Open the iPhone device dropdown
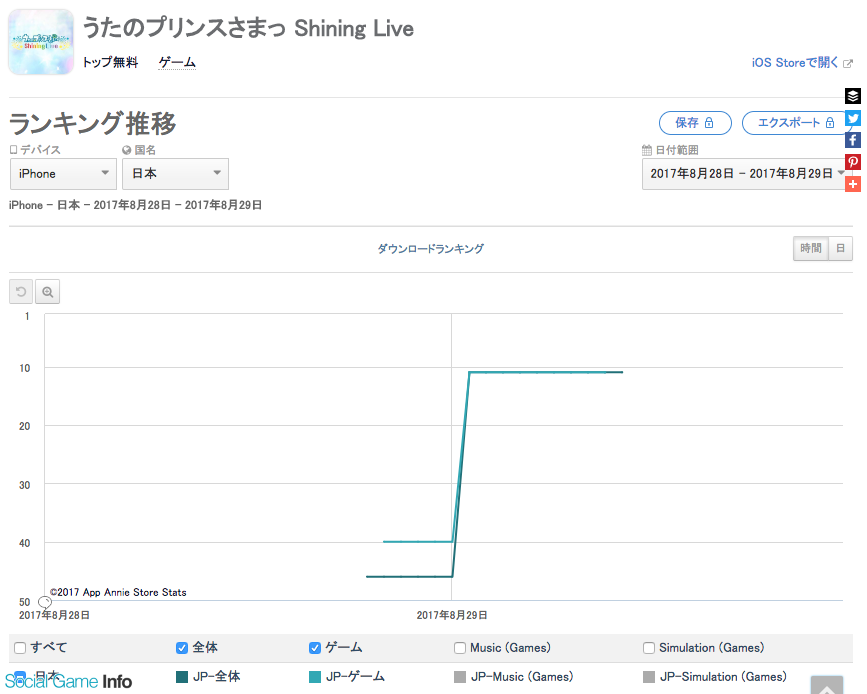Viewport: 867px width, 694px height. 64,174
